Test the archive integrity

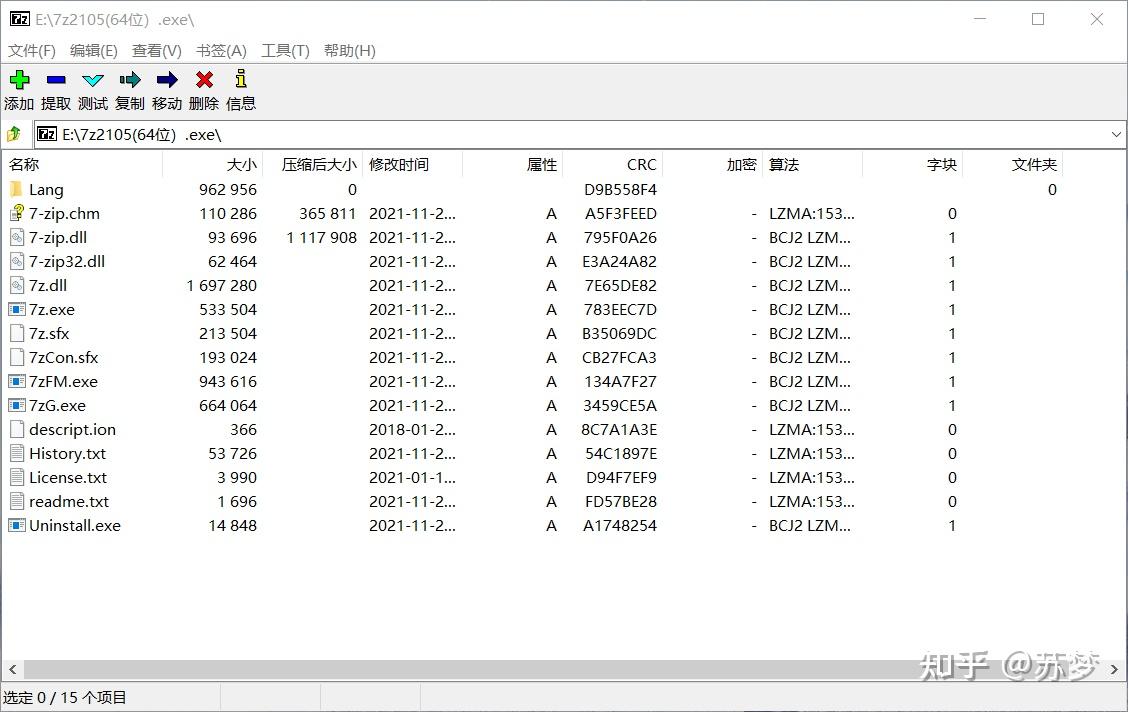pos(92,89)
